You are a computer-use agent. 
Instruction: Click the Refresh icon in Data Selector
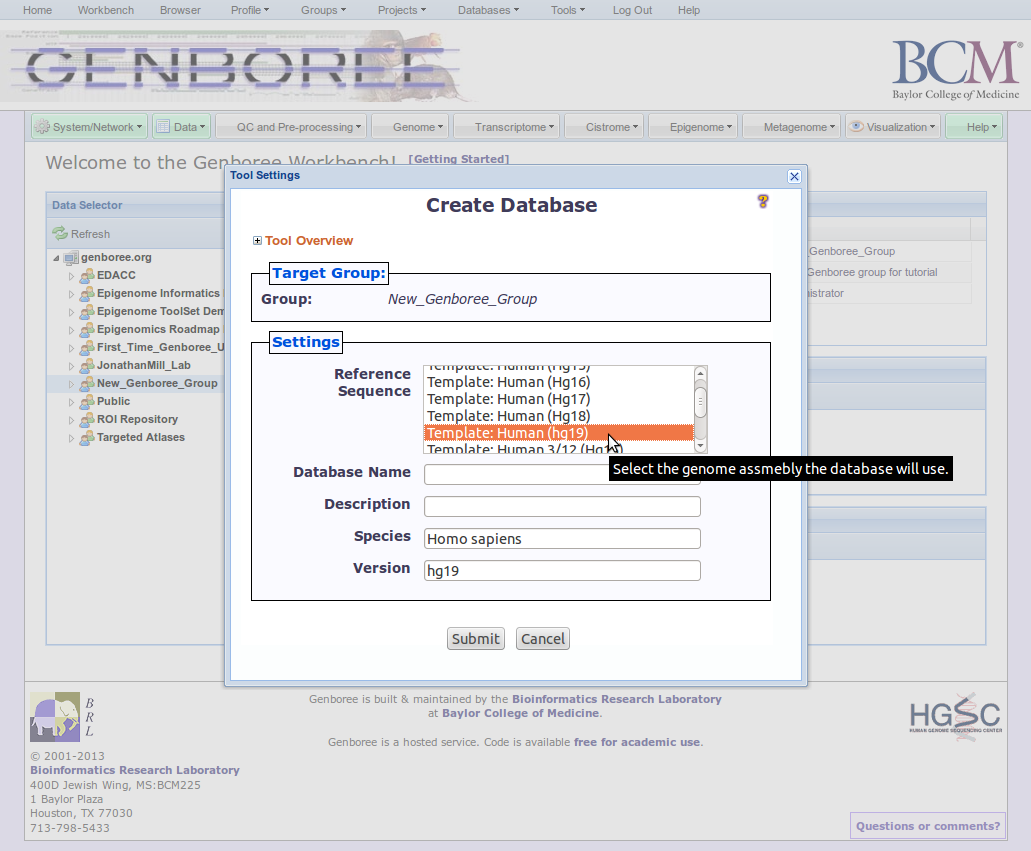(x=60, y=234)
